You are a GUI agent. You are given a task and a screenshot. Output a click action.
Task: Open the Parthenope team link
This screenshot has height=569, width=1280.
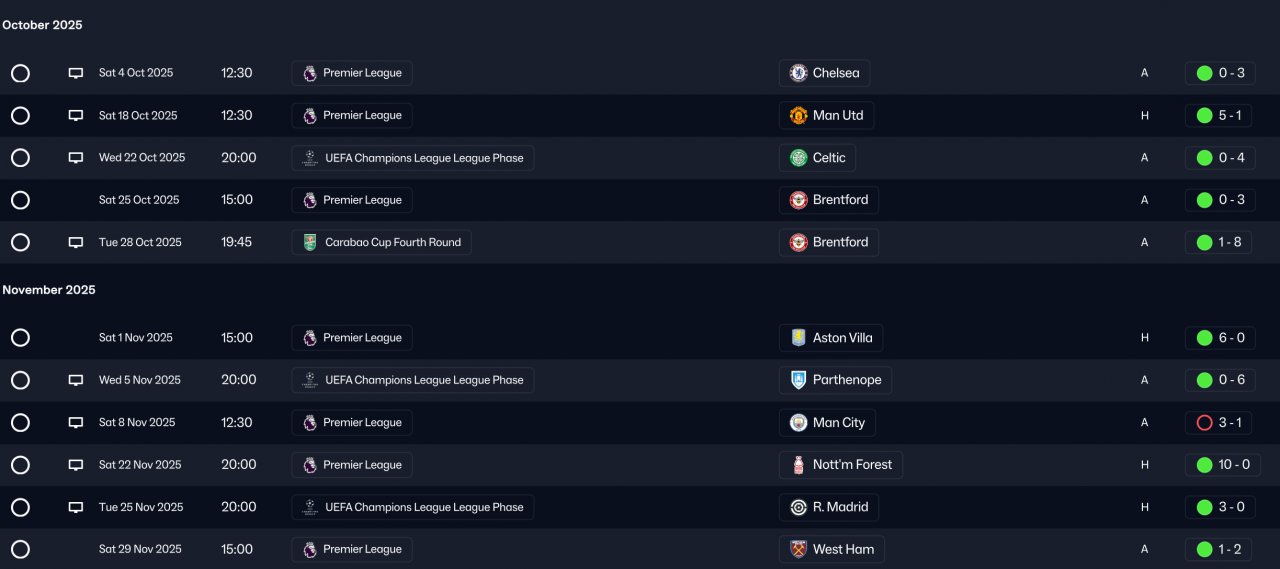(x=835, y=380)
